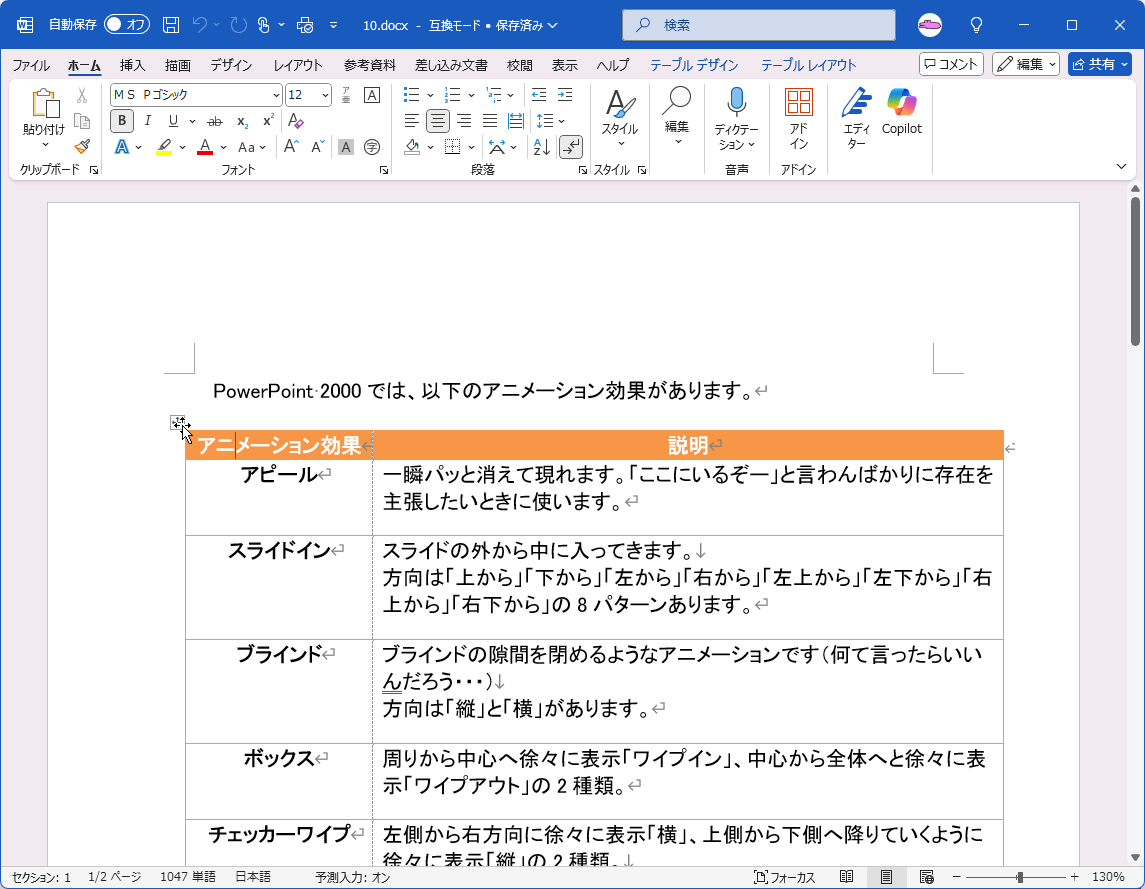1145x889 pixels.
Task: Click the search (検索) box
Action: tap(759, 25)
